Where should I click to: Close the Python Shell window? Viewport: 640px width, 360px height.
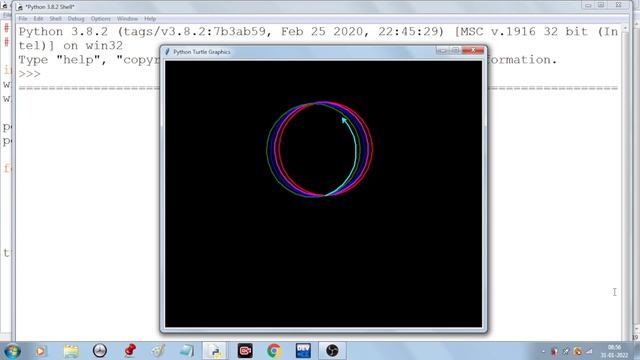(x=619, y=5)
